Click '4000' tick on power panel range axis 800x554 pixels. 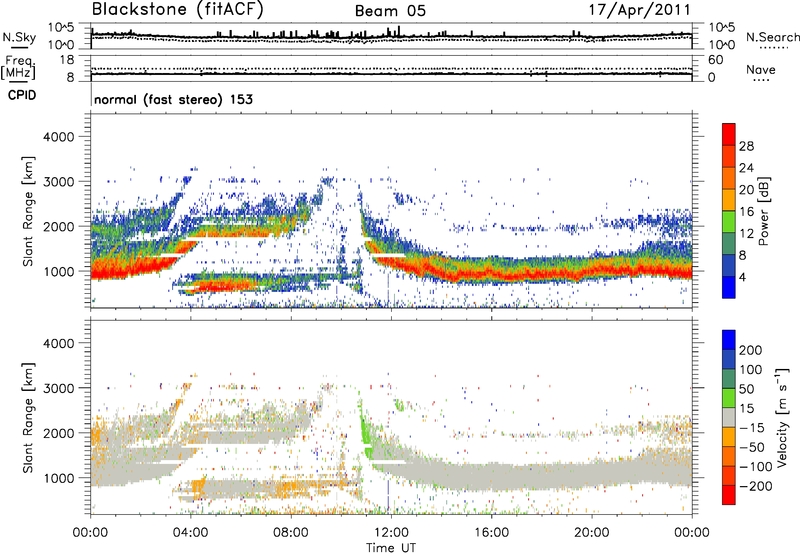coord(59,137)
